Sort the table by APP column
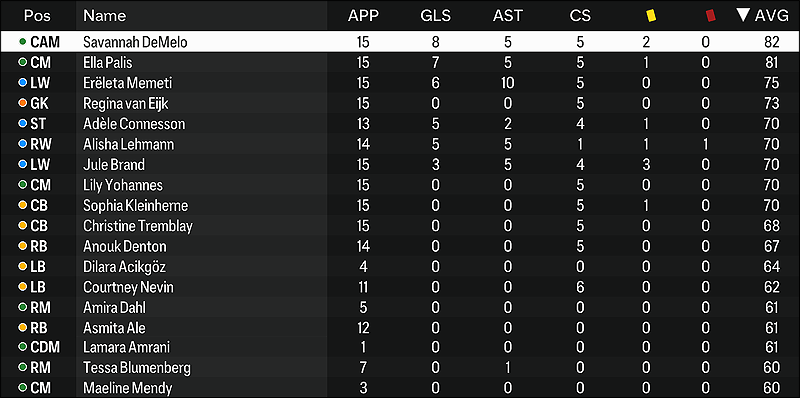This screenshot has width=800, height=398. (x=363, y=16)
